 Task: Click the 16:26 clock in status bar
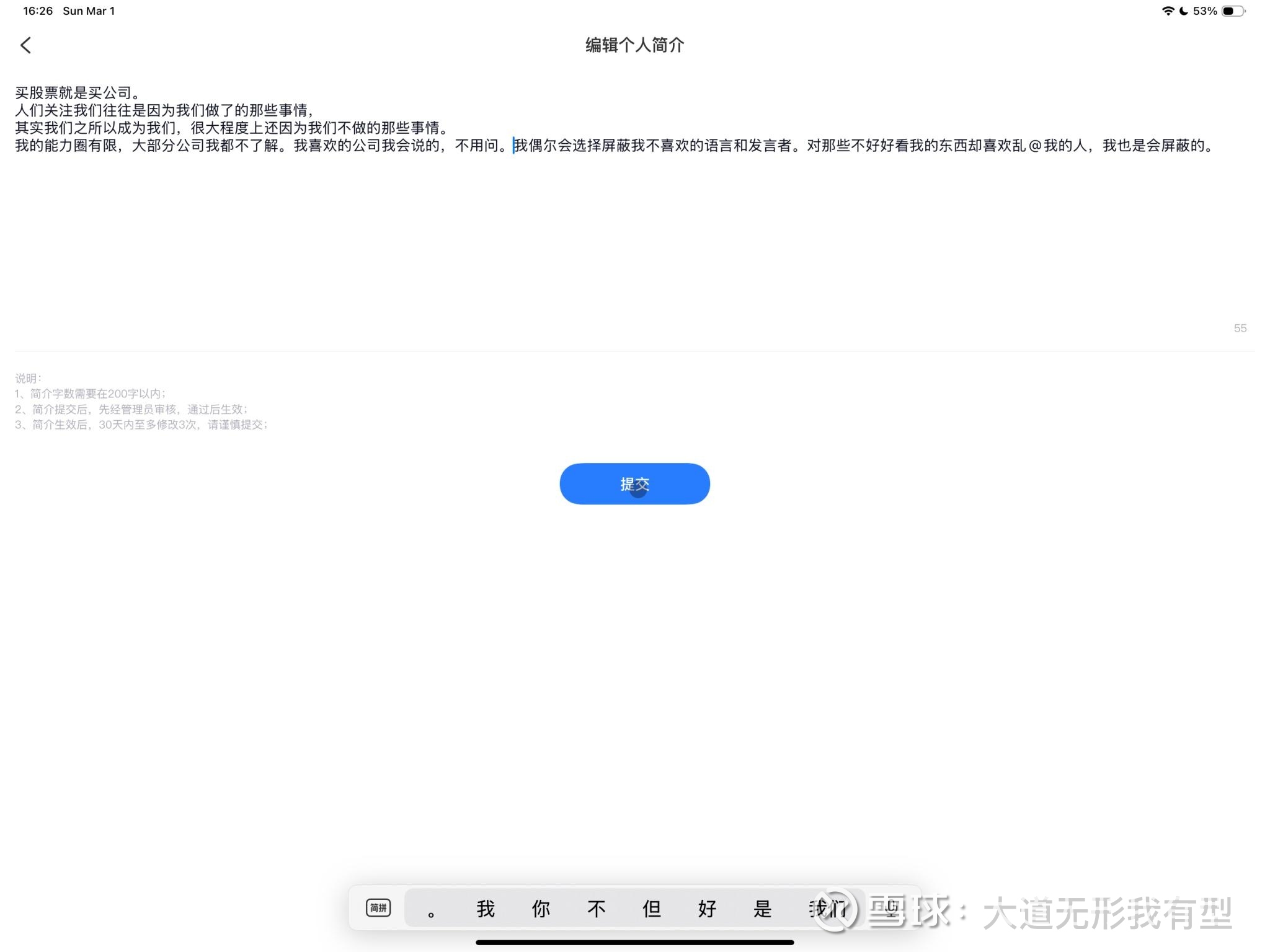38,11
